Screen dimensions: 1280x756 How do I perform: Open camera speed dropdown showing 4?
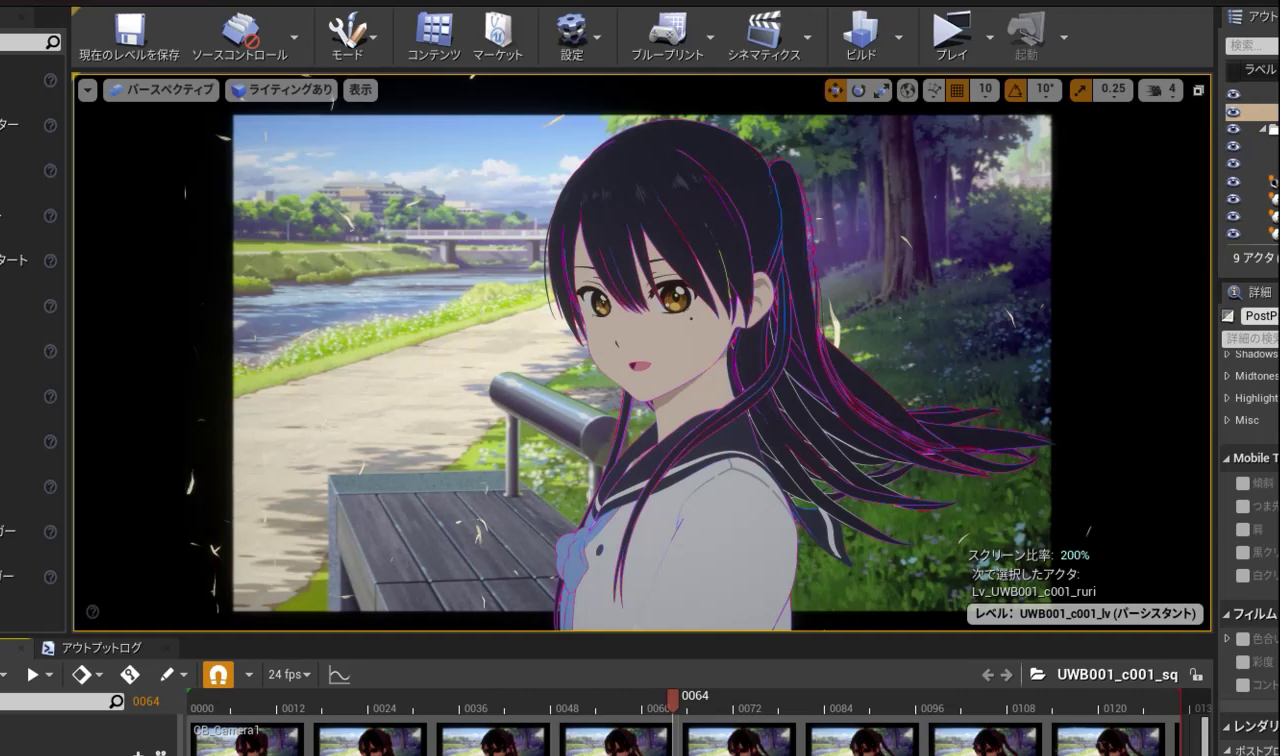(1161, 90)
